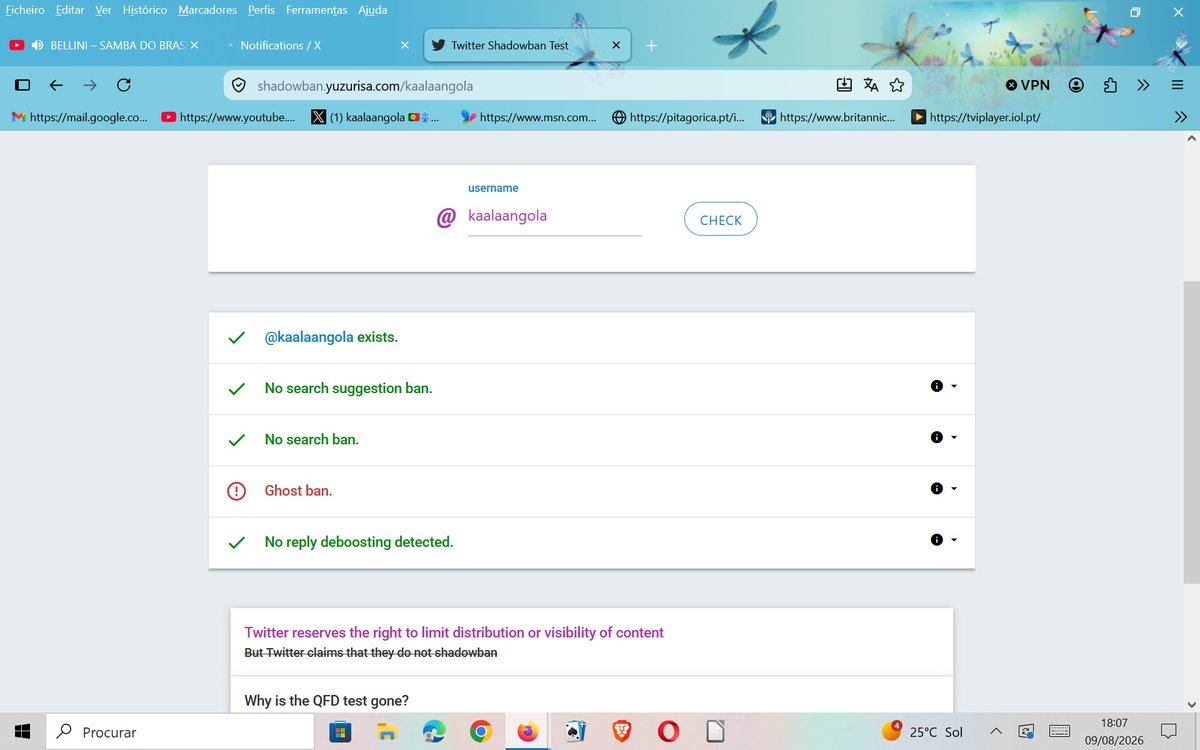Launch Opera from the taskbar

(x=668, y=732)
